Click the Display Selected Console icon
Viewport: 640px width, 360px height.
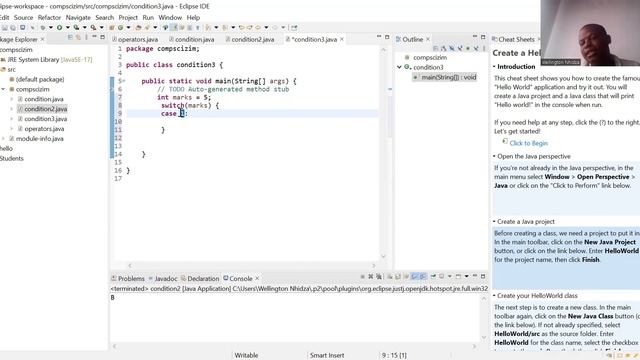(441, 277)
